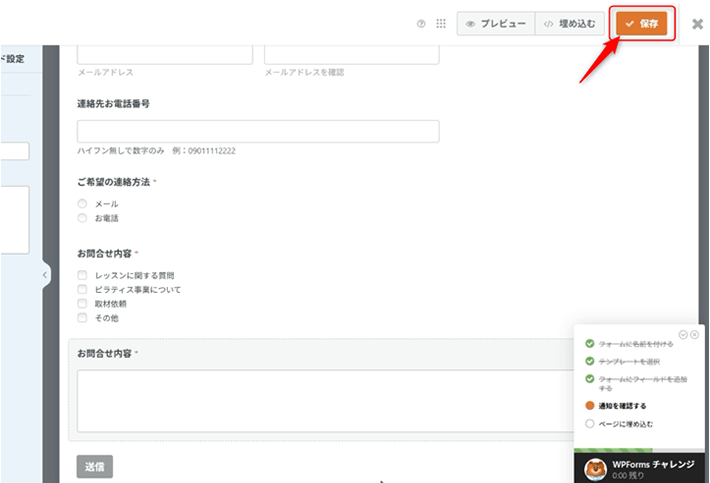The height and width of the screenshot is (483, 710).
Task: Check the ピラティス事業について checkbox
Action: click(x=82, y=289)
